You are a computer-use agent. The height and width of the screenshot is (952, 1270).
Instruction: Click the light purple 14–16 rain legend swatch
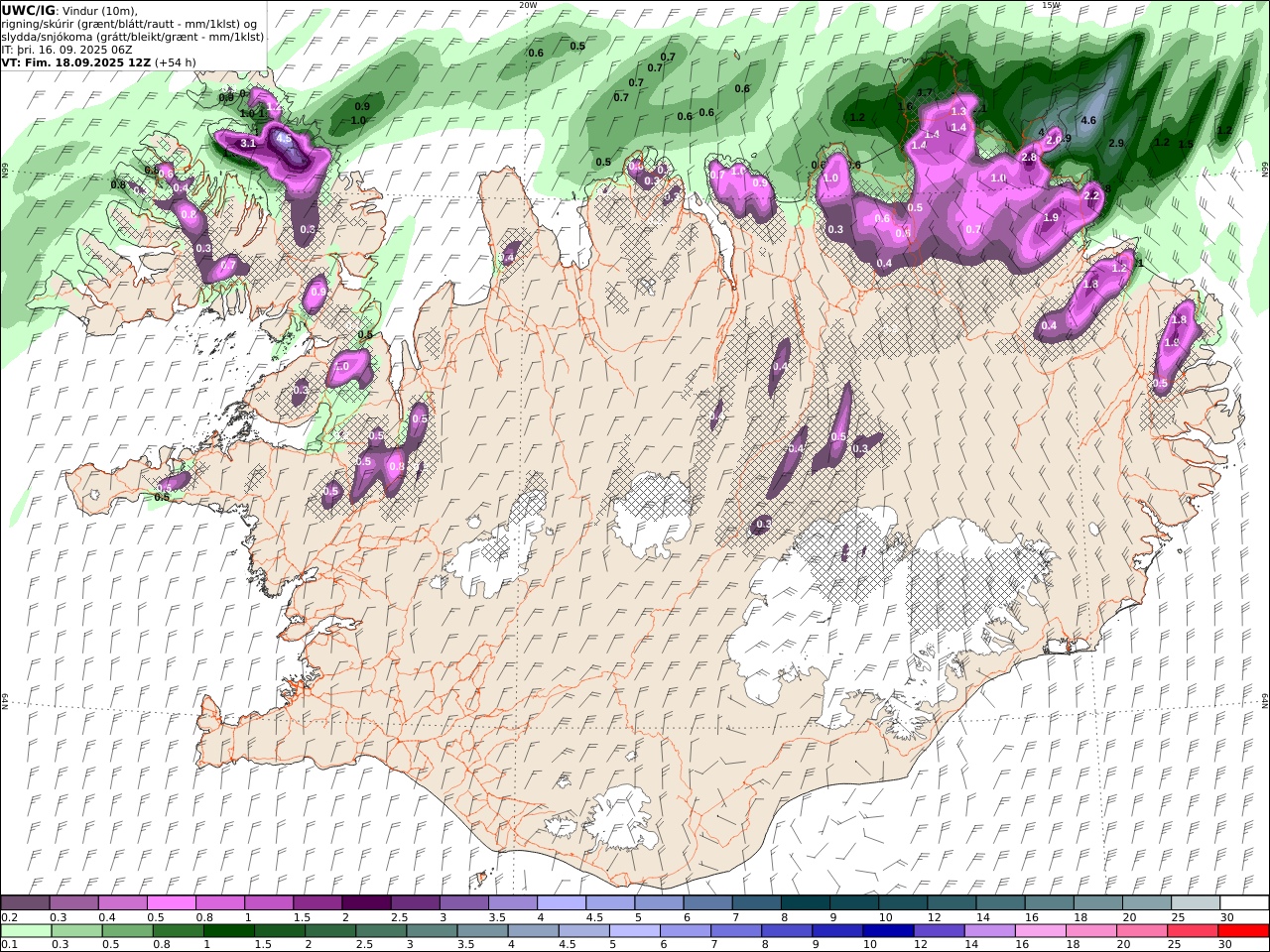point(988,931)
